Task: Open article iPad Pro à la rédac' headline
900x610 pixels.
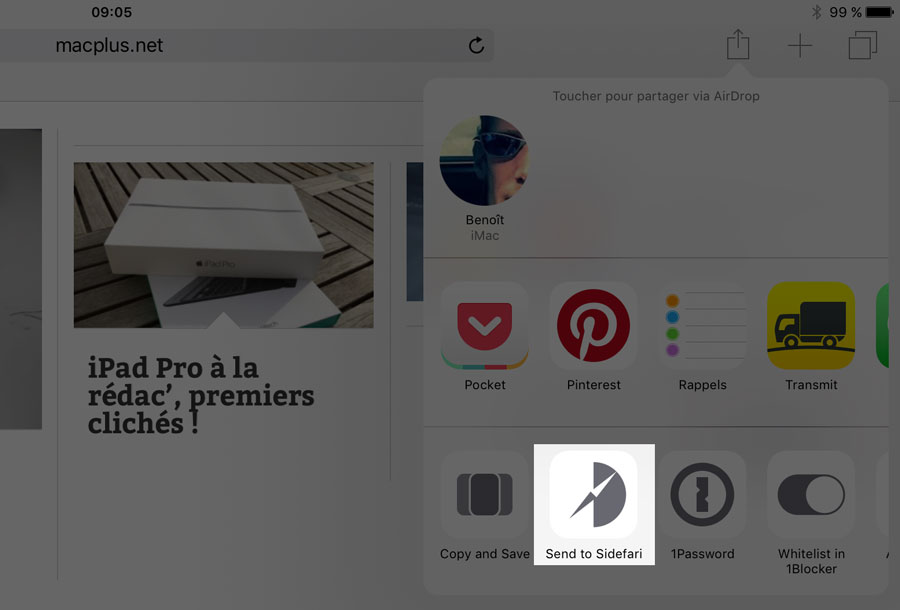Action: 200,395
